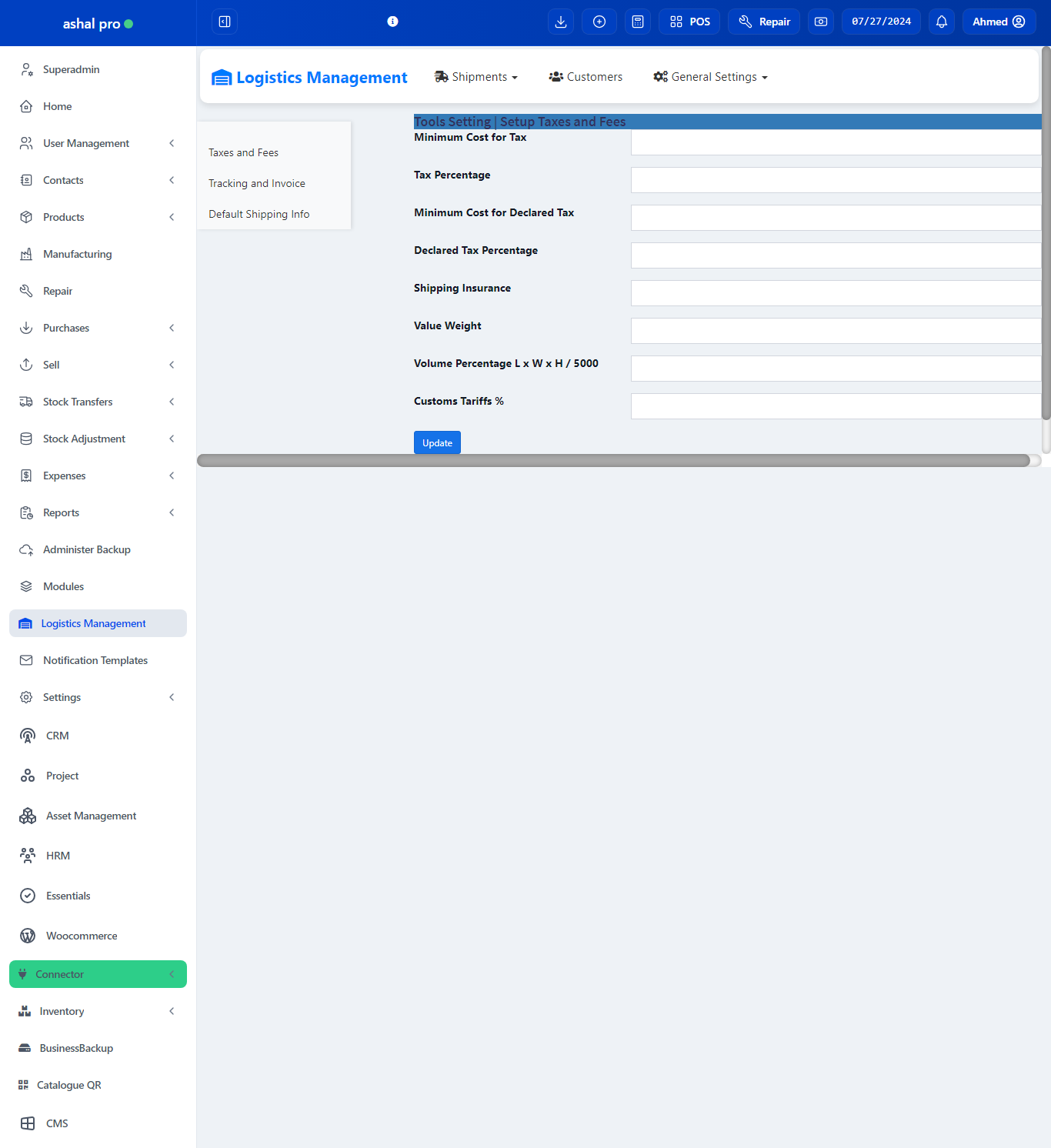
Task: Open the Customers menu item
Action: [x=586, y=77]
